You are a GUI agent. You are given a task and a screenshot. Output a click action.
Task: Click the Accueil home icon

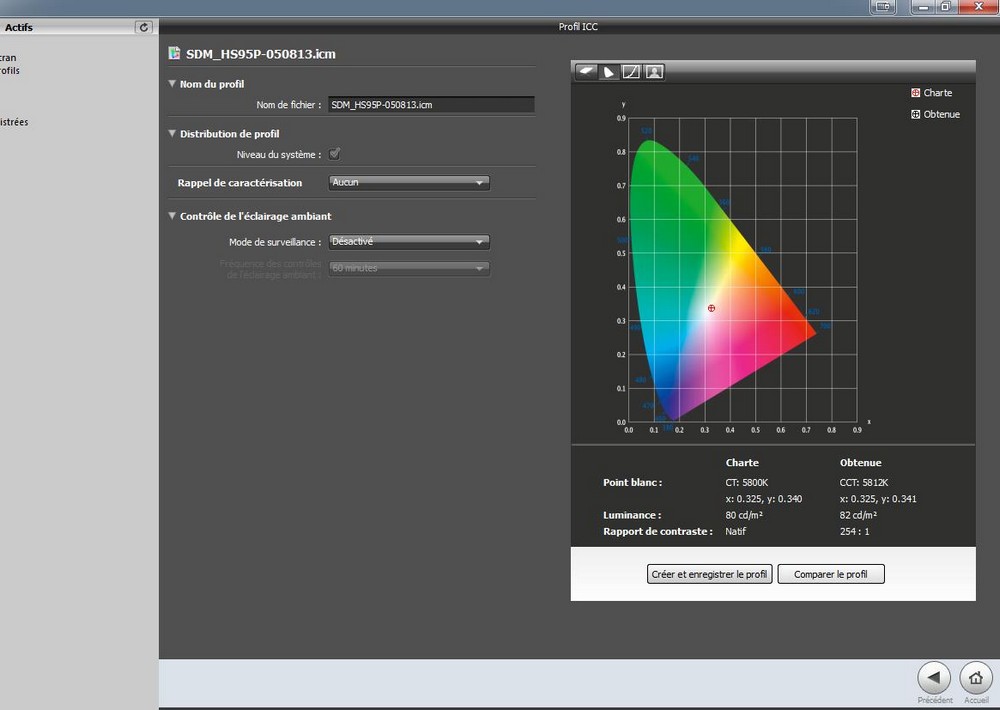pyautogui.click(x=975, y=678)
